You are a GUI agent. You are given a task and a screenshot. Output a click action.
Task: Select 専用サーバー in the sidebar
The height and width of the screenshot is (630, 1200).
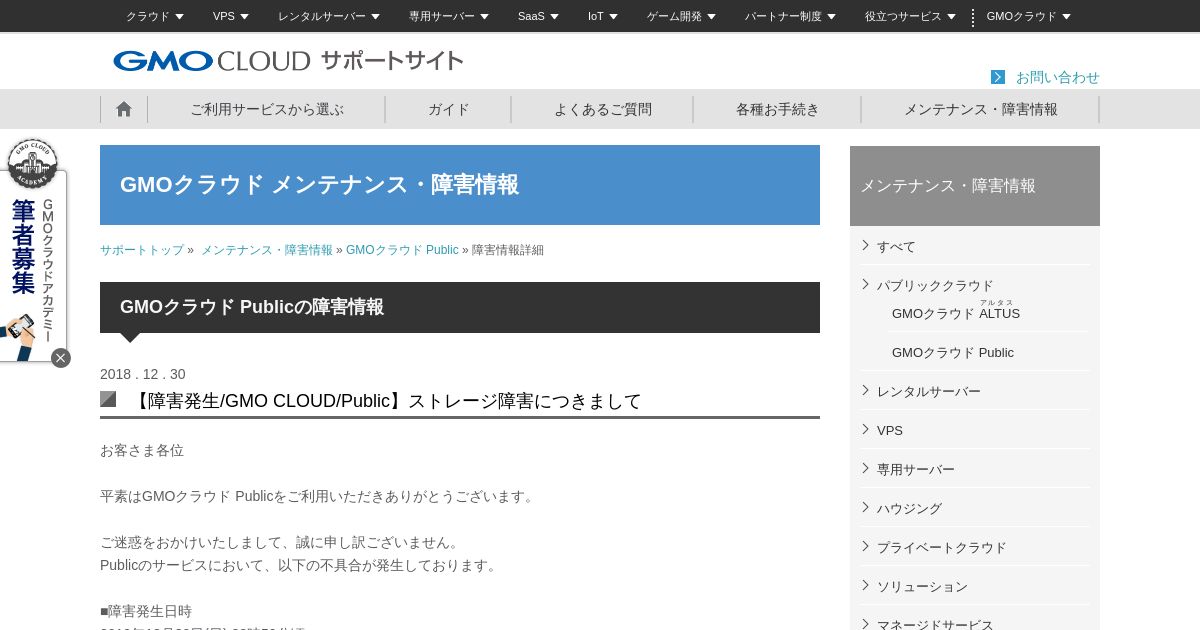(916, 469)
